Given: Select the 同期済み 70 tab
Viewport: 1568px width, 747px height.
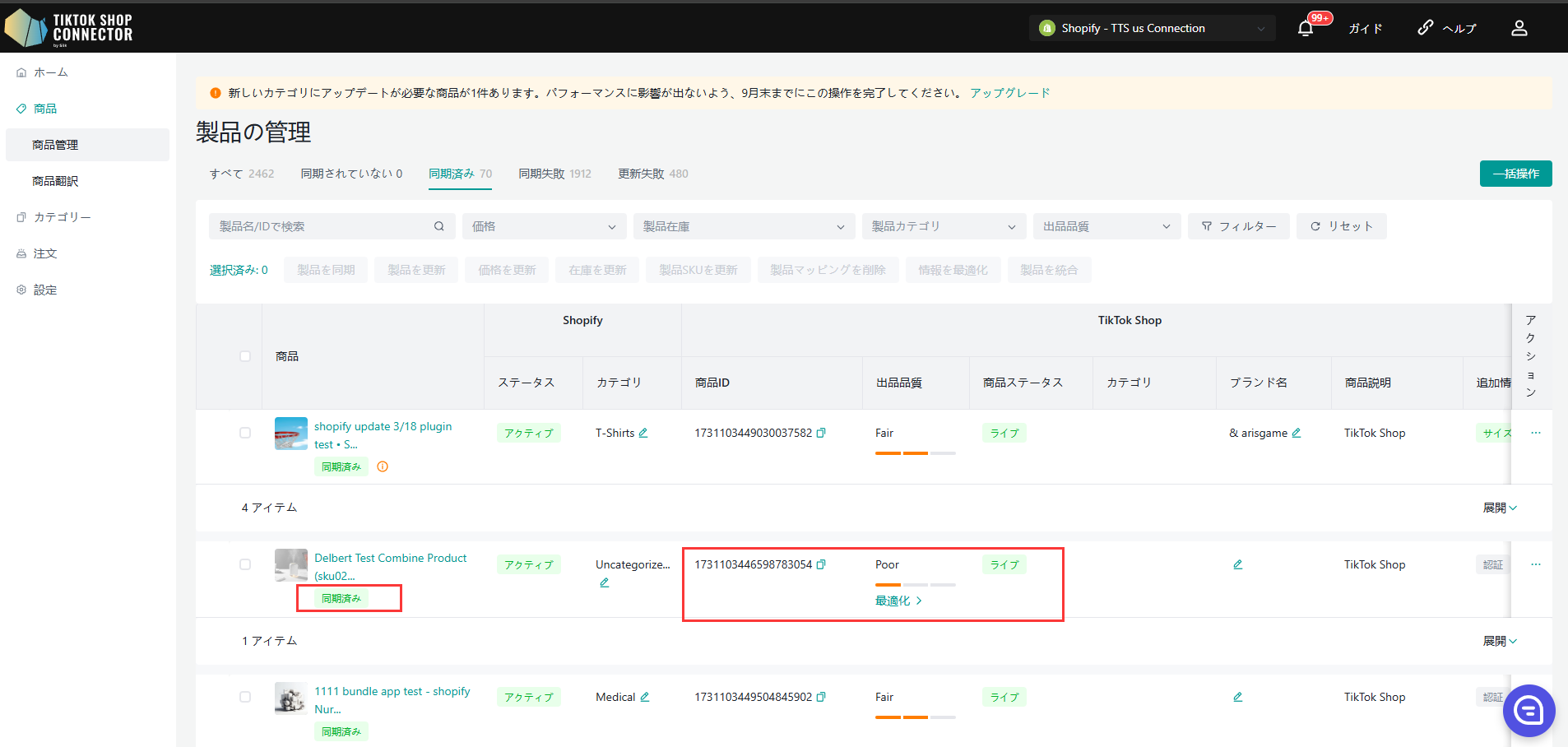Looking at the screenshot, I should coord(460,174).
